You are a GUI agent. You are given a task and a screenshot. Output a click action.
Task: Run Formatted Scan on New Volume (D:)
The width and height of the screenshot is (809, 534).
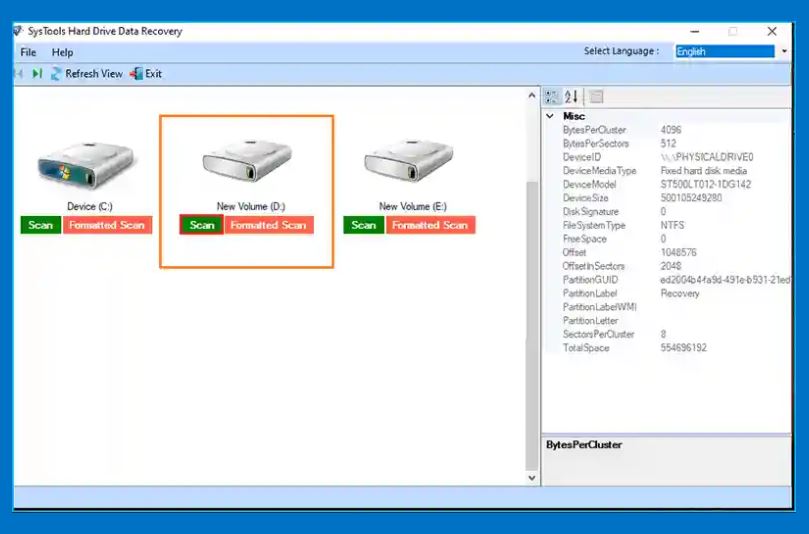[x=269, y=225]
